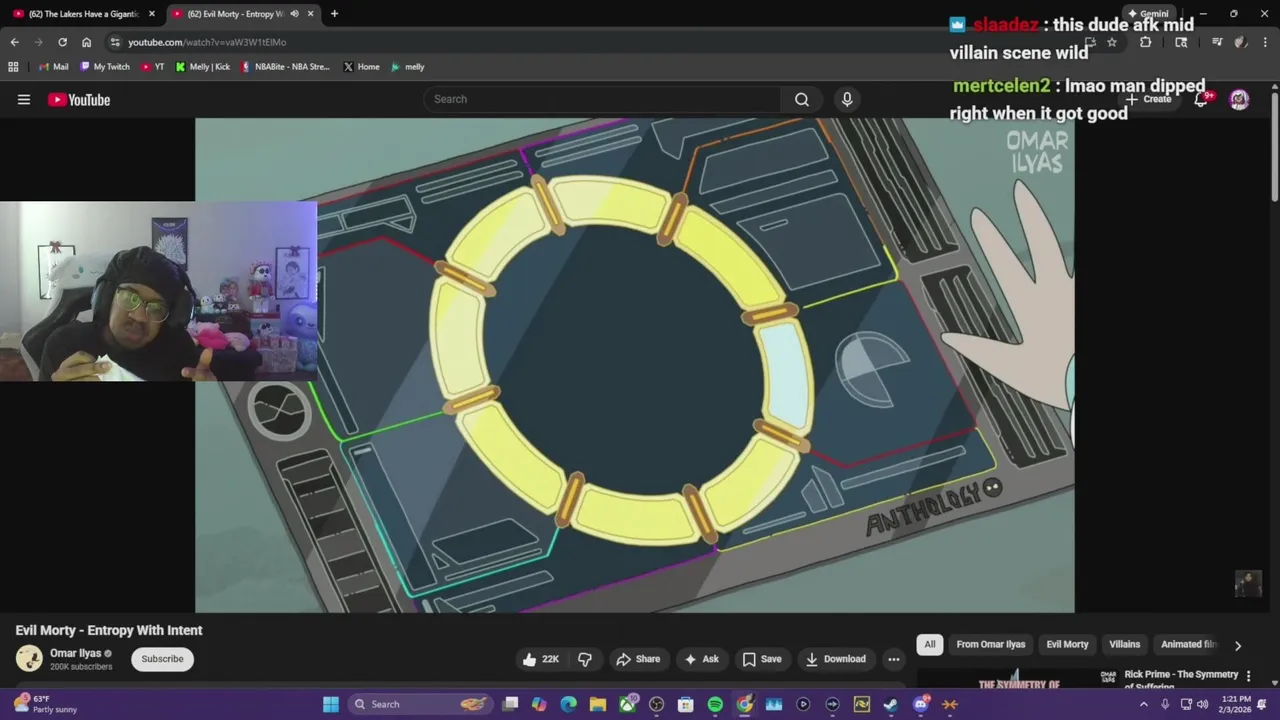This screenshot has width=1280, height=720.
Task: Open the NBABite - NBA Streams bookmark
Action: point(285,67)
